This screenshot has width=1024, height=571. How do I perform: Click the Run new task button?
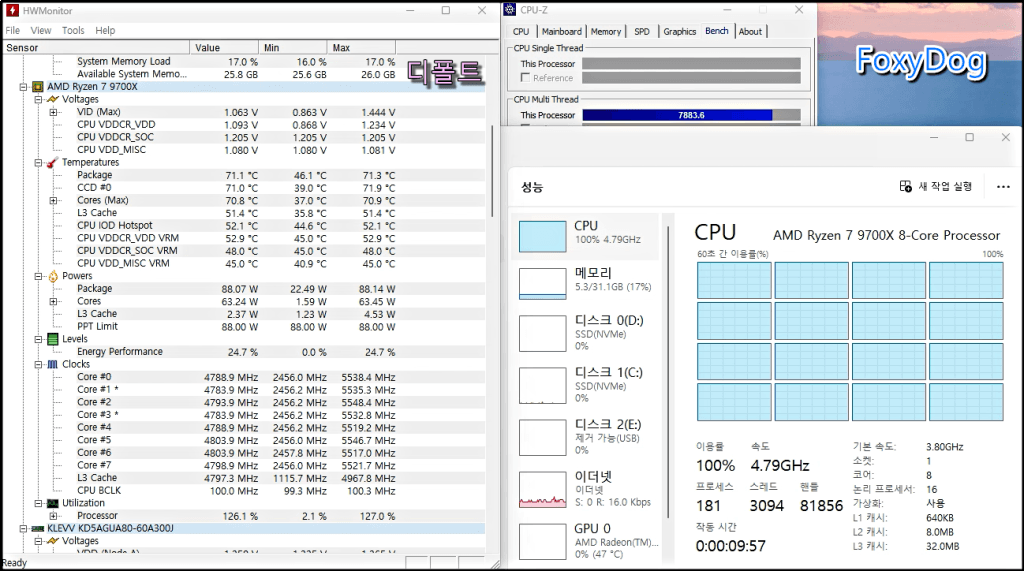[x=936, y=186]
